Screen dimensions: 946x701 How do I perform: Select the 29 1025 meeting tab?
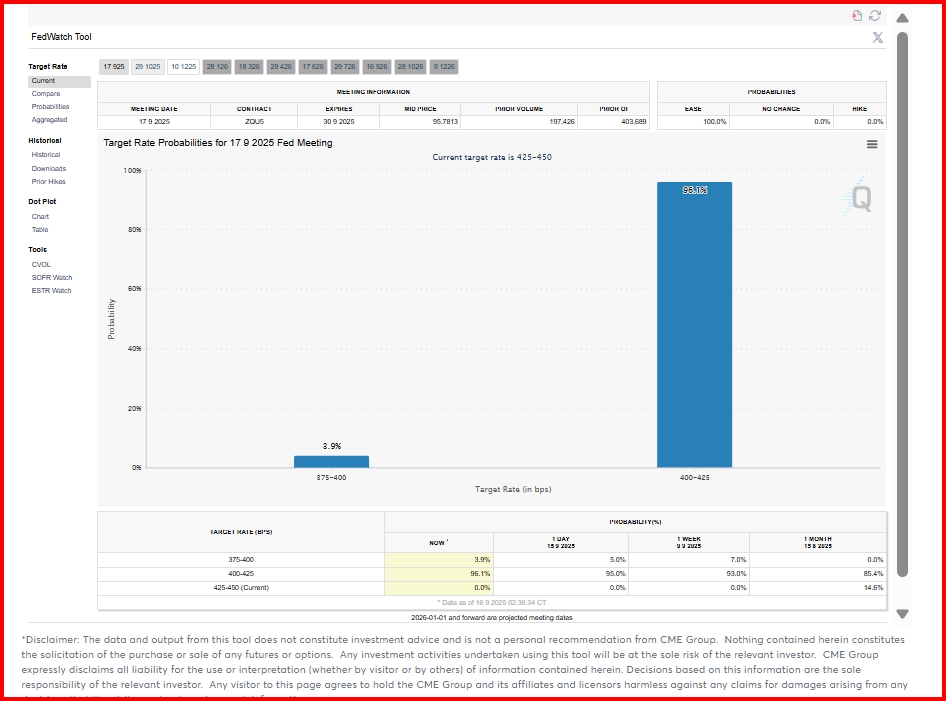[x=148, y=66]
